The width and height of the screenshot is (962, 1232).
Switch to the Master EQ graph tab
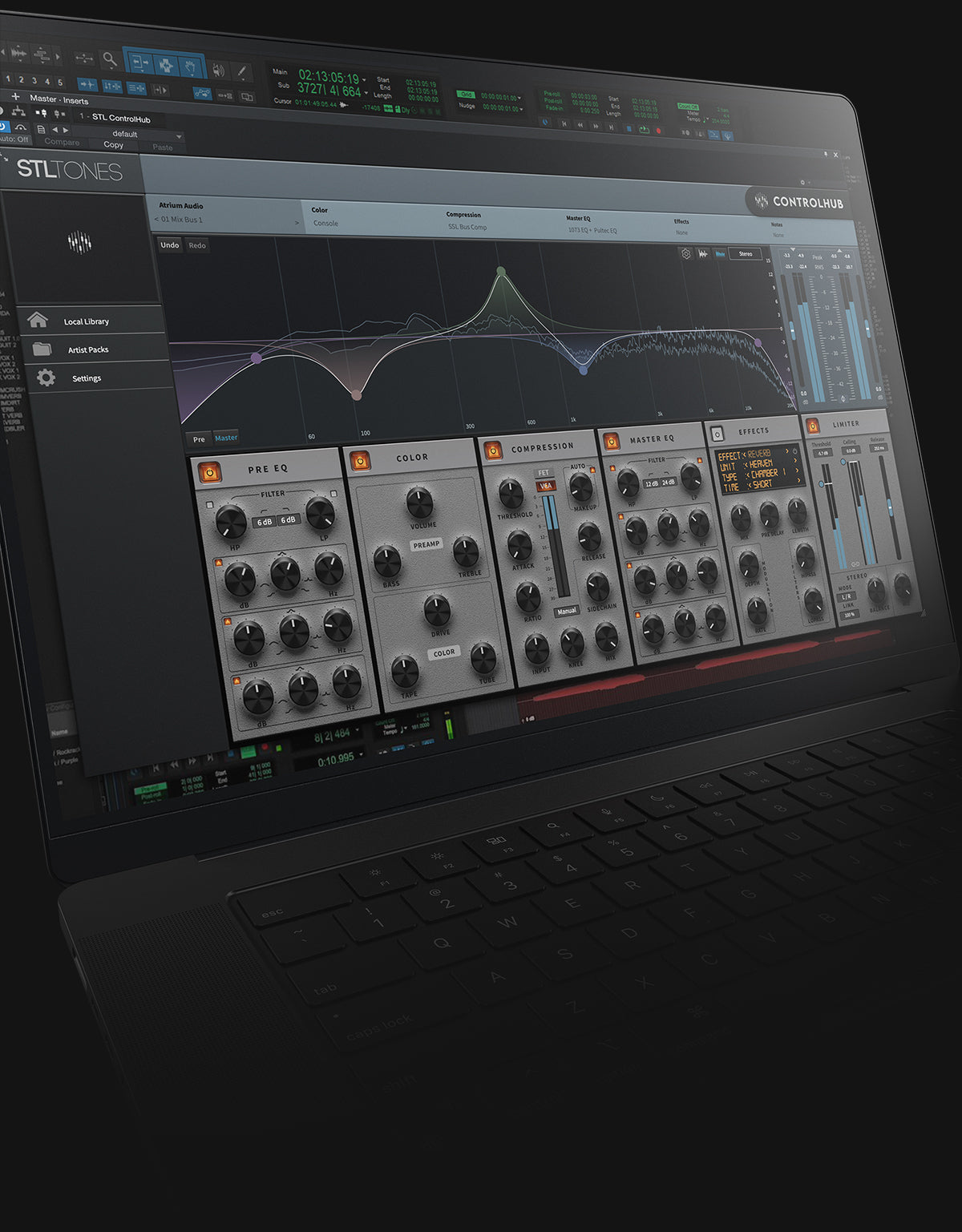pos(226,438)
